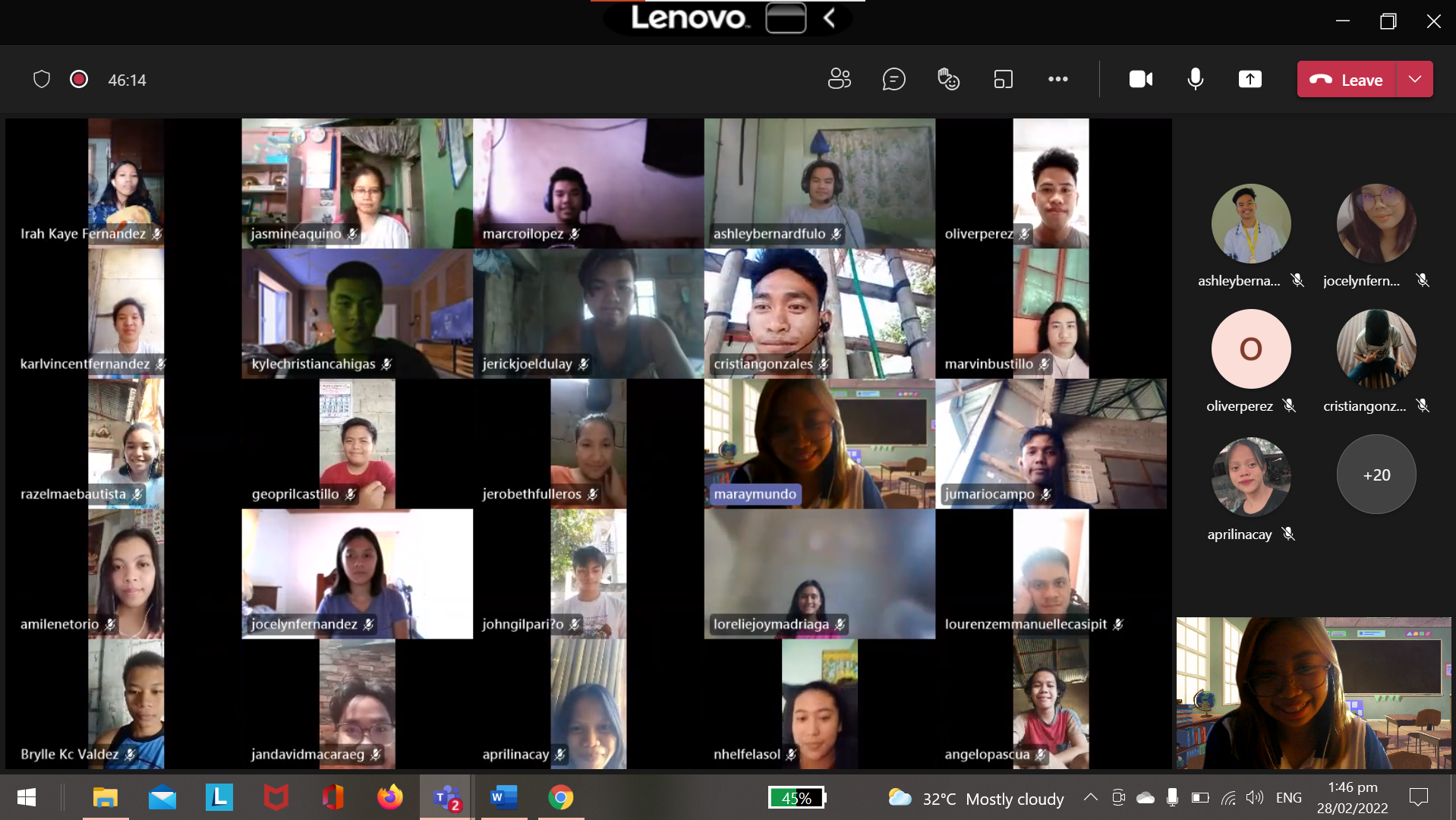Open McAfee from the taskbar
Image resolution: width=1456 pixels, height=820 pixels.
click(x=276, y=797)
